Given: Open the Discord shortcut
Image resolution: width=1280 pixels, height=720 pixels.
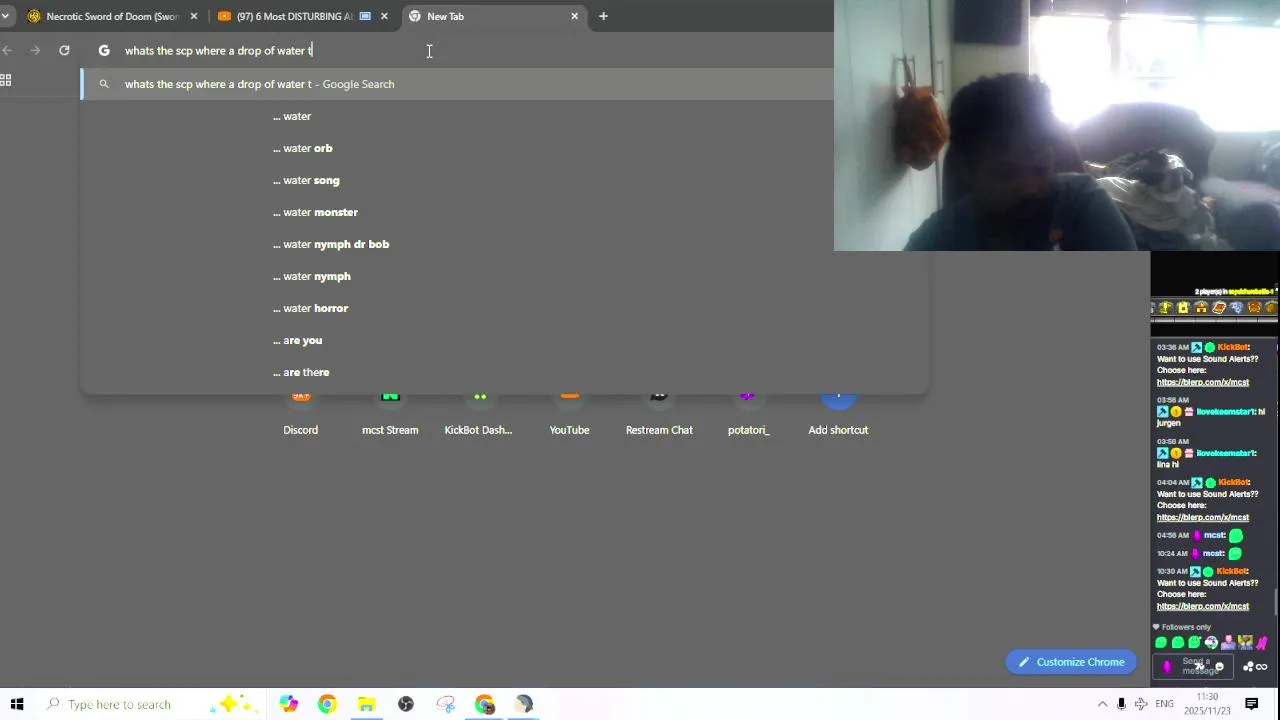Looking at the screenshot, I should pyautogui.click(x=300, y=414).
